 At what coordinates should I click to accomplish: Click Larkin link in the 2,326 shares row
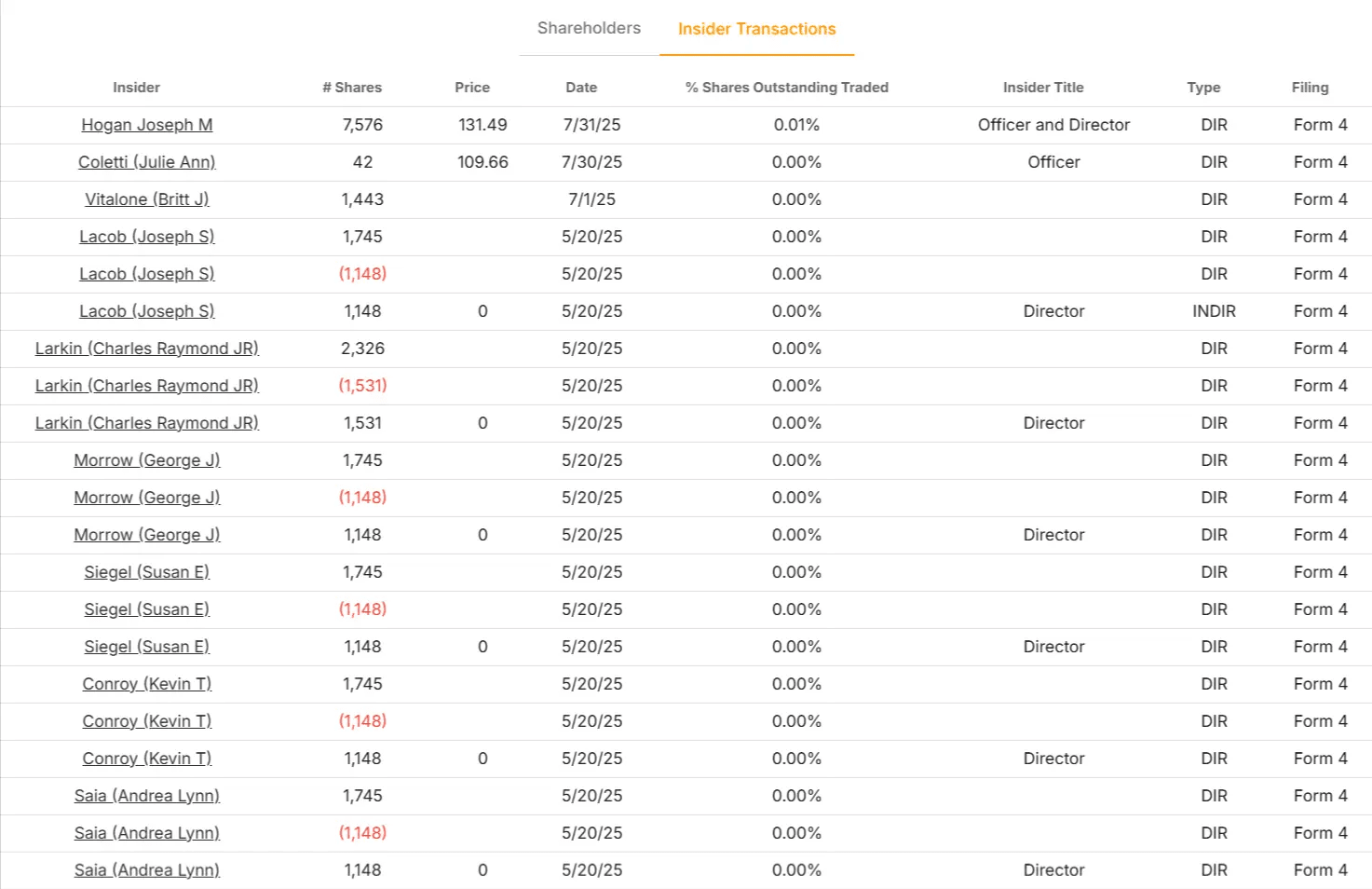pyautogui.click(x=147, y=349)
